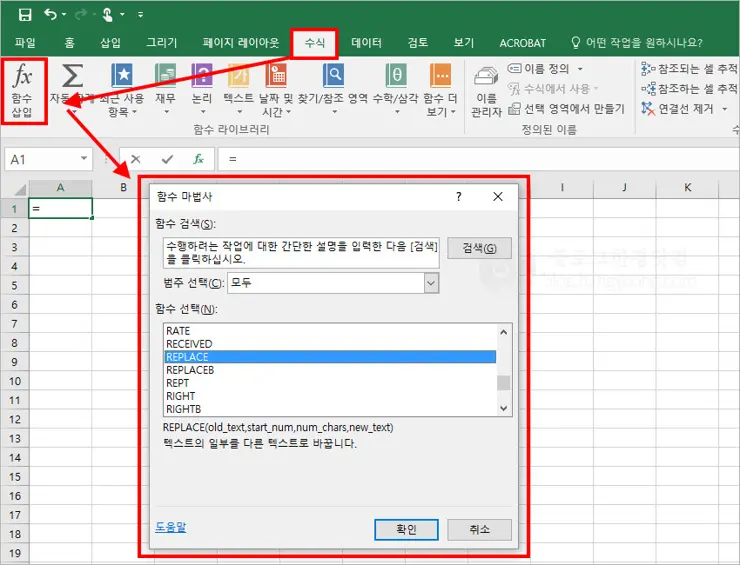
Task: Select REPLACEB in function list
Action: (330, 370)
